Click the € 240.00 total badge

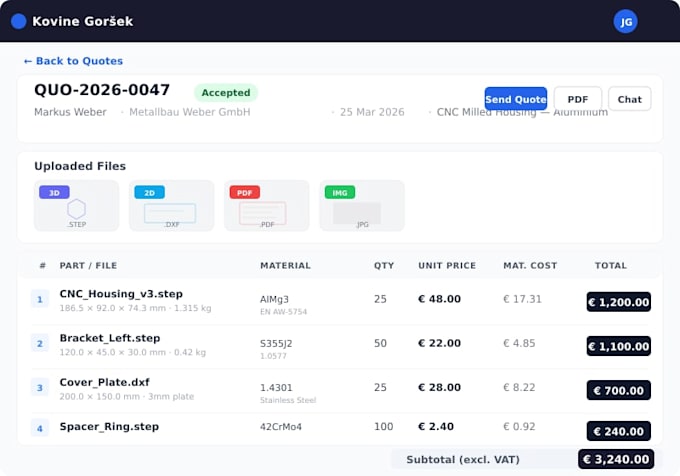618,431
